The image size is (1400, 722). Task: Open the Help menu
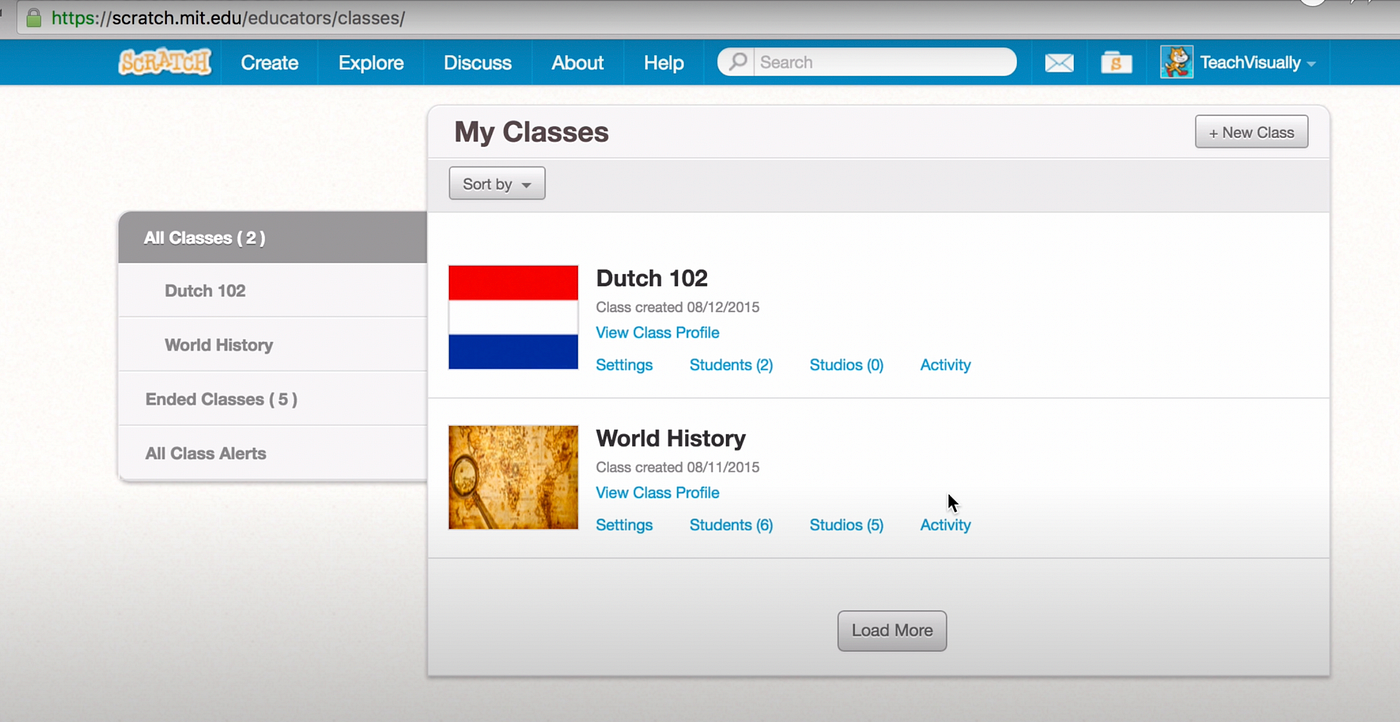[x=664, y=62]
